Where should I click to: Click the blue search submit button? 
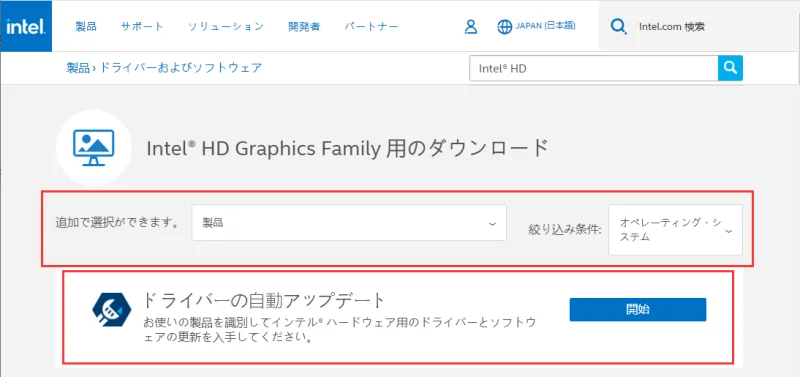click(x=730, y=68)
